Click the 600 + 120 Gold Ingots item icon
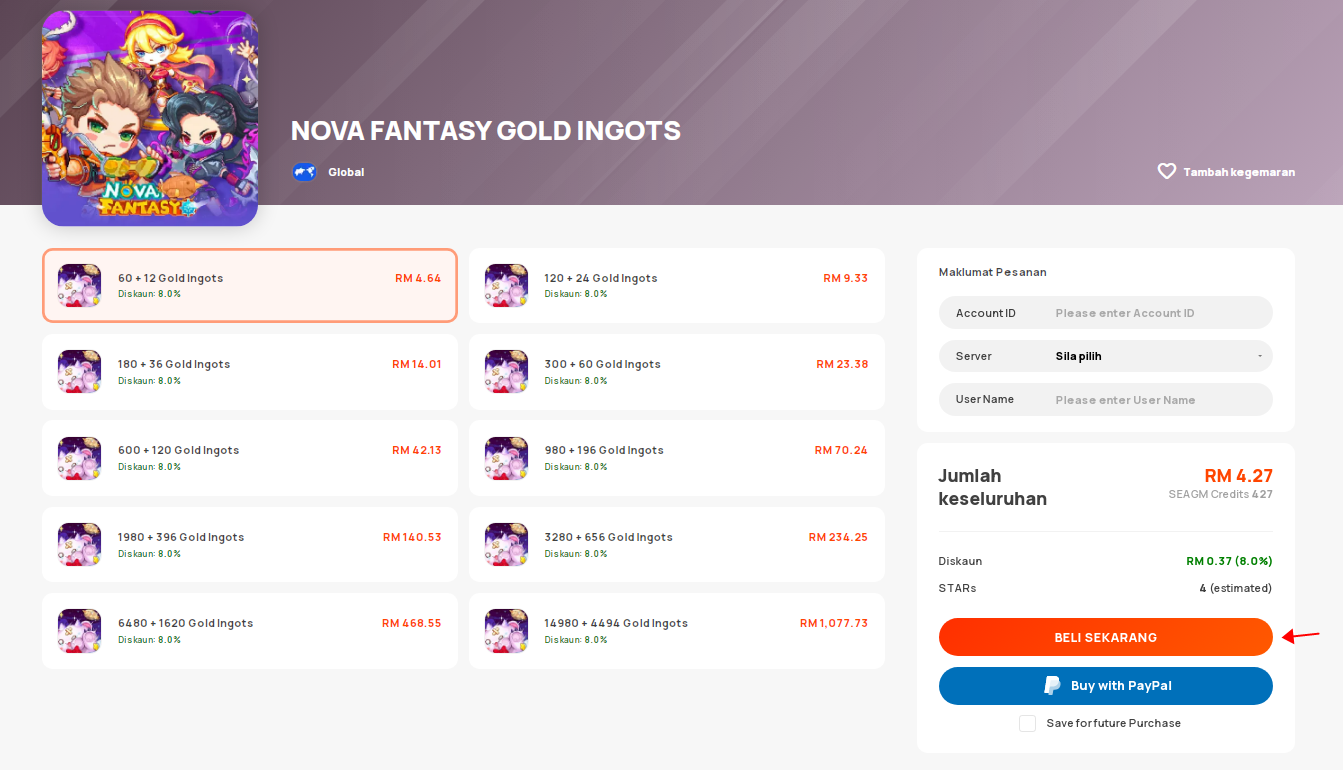 (79, 458)
